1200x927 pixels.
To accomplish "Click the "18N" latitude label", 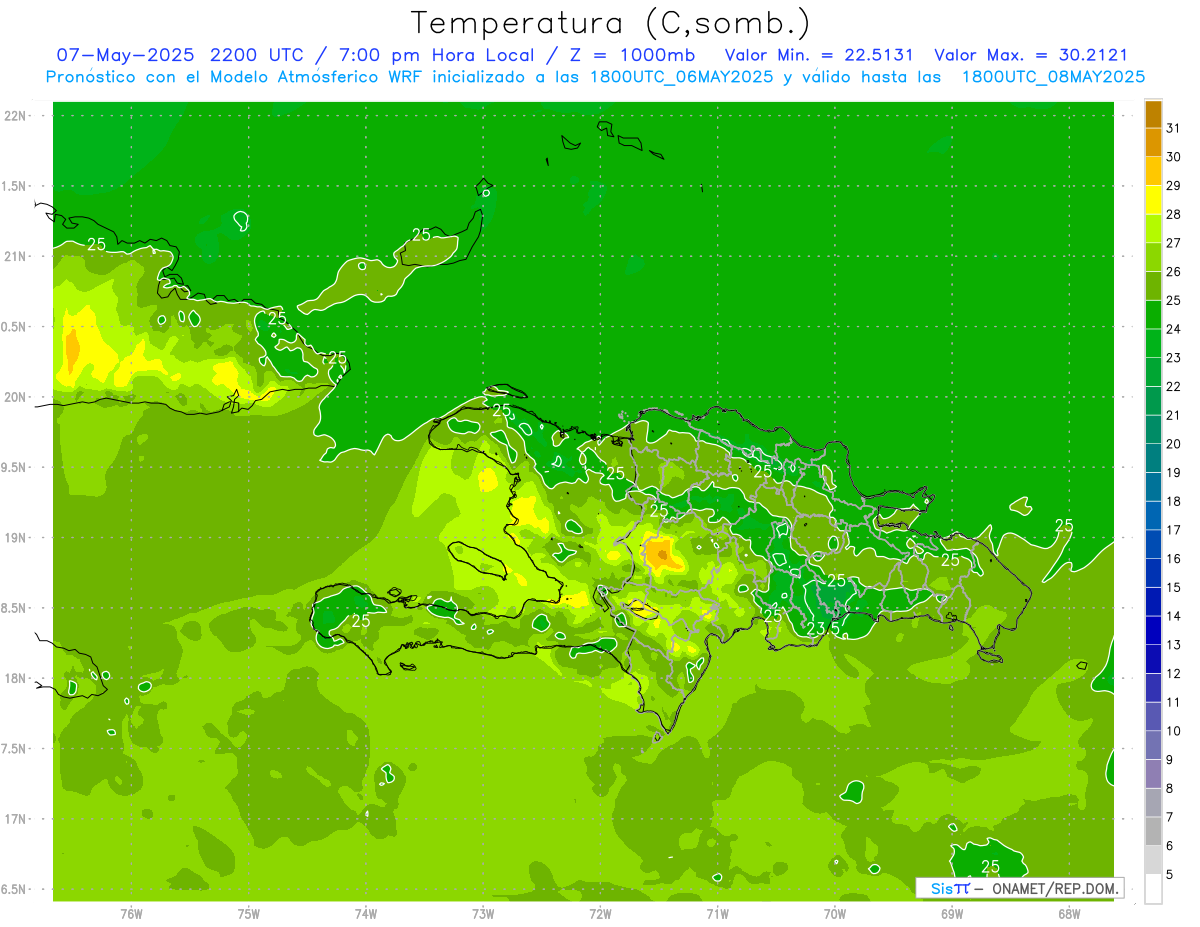I will point(15,679).
